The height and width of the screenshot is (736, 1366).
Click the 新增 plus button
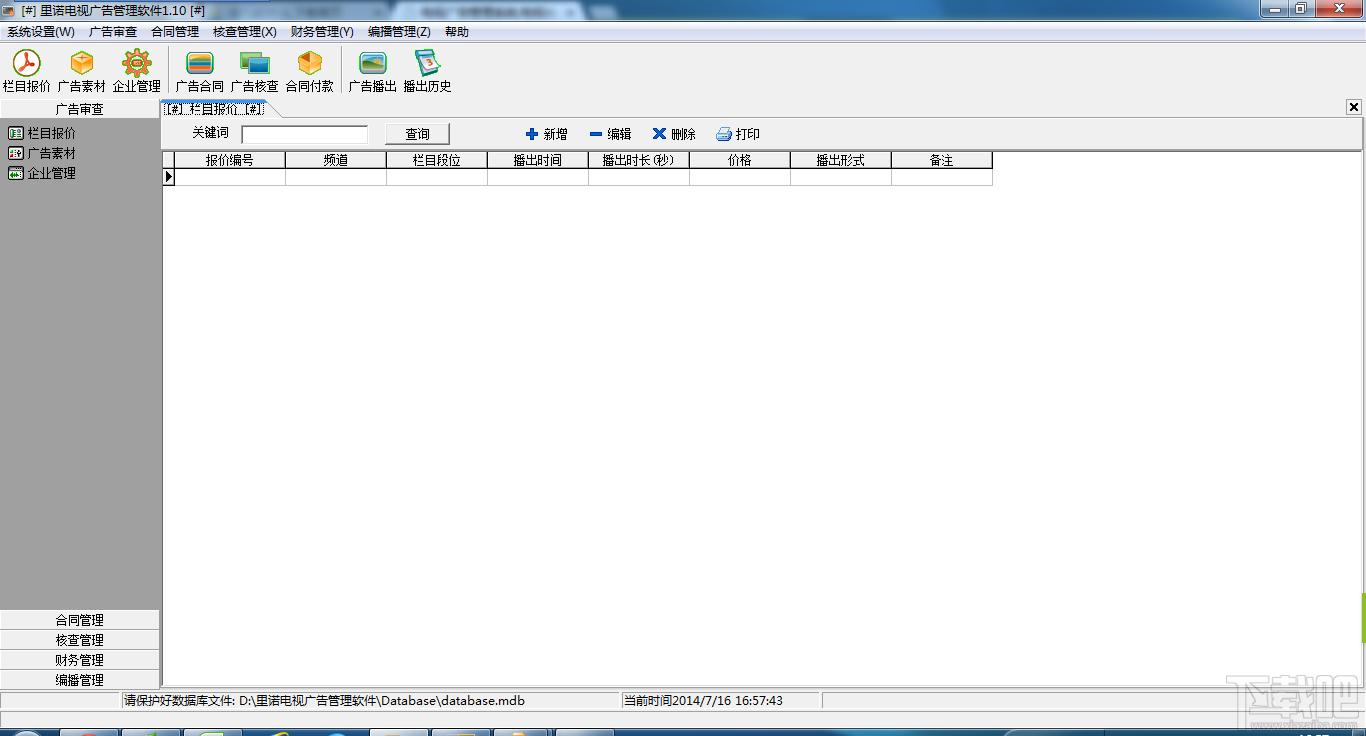tap(547, 134)
